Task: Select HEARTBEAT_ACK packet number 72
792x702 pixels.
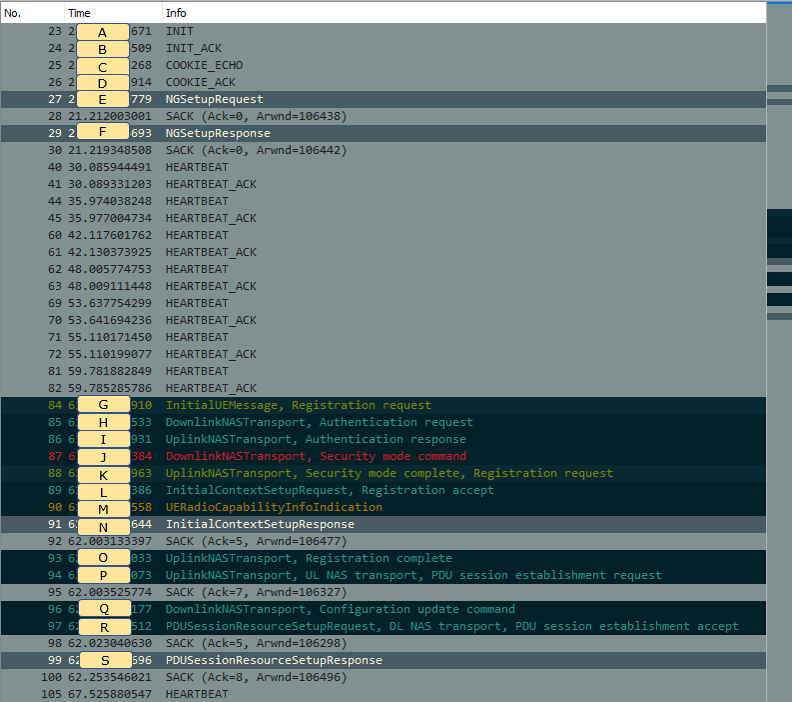Action: tap(383, 355)
